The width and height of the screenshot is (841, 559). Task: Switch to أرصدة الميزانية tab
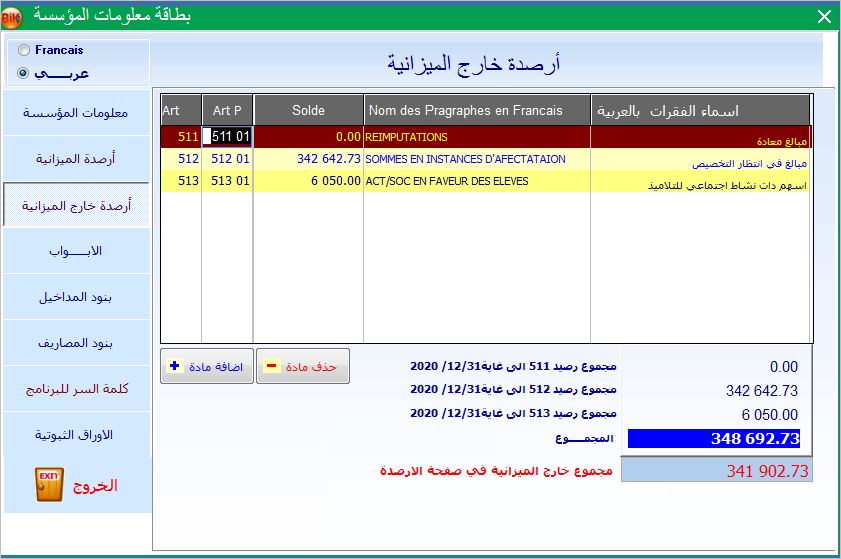(x=76, y=159)
